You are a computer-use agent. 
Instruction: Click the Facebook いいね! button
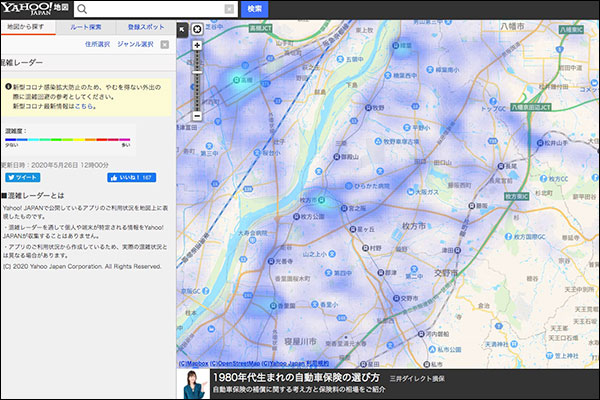131,177
